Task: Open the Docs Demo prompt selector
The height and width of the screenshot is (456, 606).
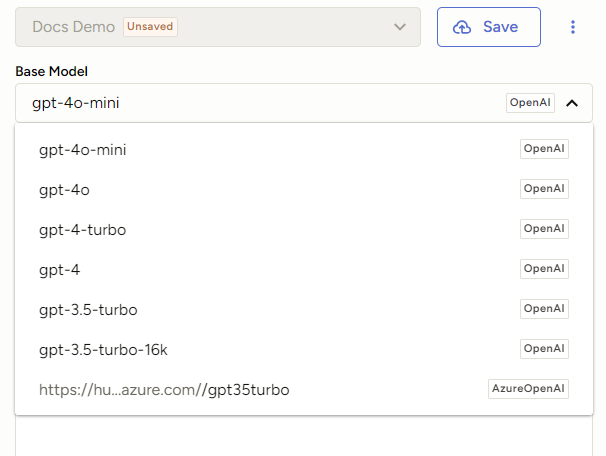Action: coord(218,27)
